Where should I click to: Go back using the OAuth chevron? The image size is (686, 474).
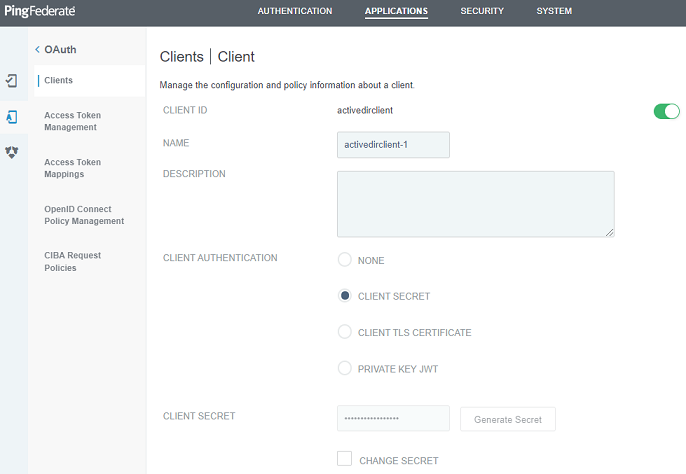coord(37,49)
